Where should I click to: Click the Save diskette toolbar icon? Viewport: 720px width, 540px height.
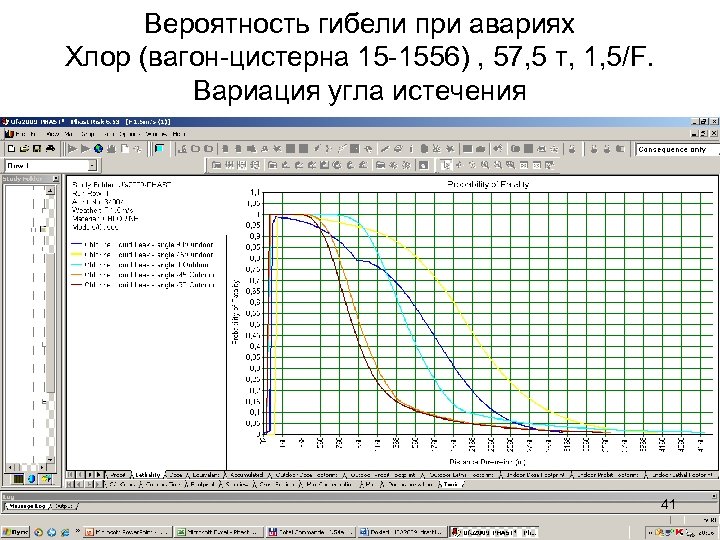click(x=37, y=148)
